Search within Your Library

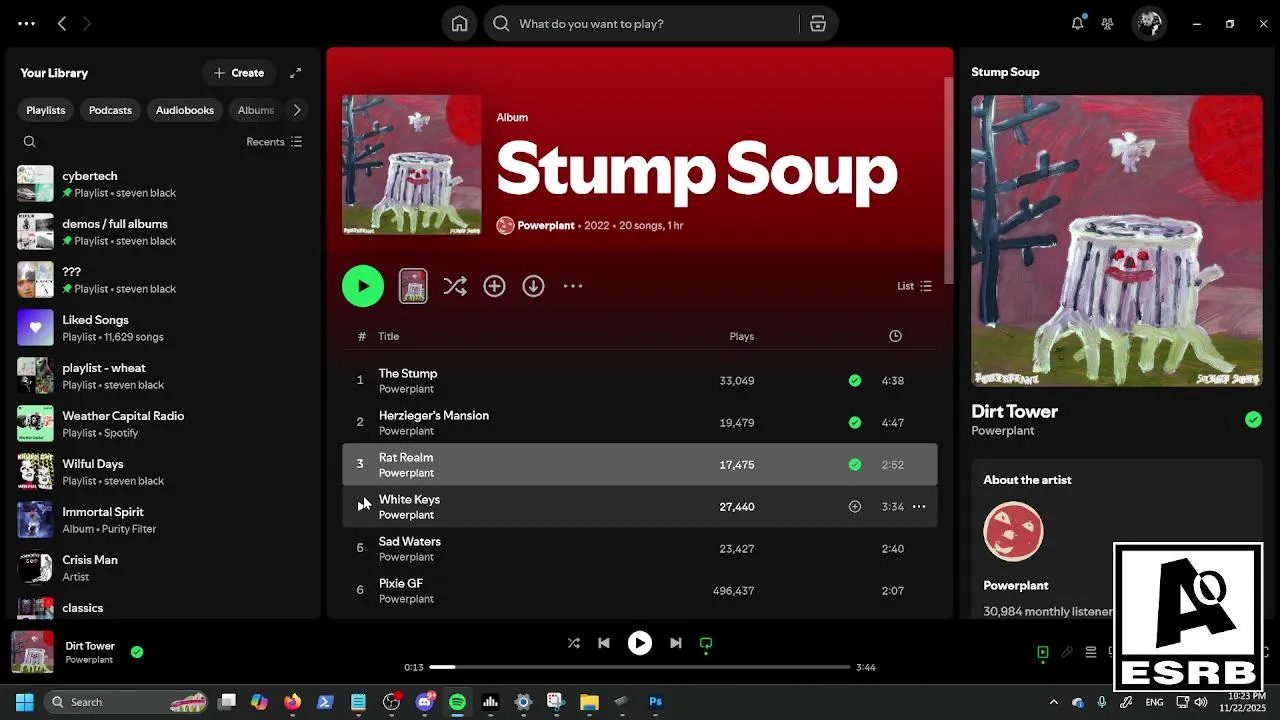pos(30,142)
